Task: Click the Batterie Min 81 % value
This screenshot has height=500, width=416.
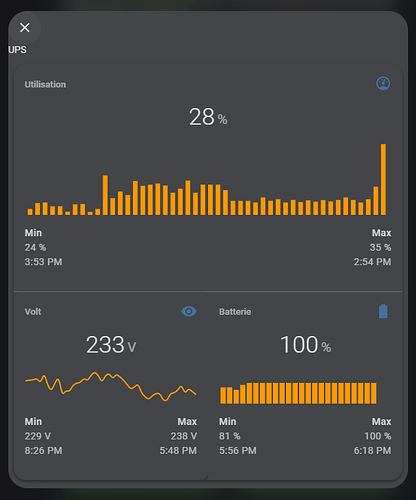Action: click(230, 436)
